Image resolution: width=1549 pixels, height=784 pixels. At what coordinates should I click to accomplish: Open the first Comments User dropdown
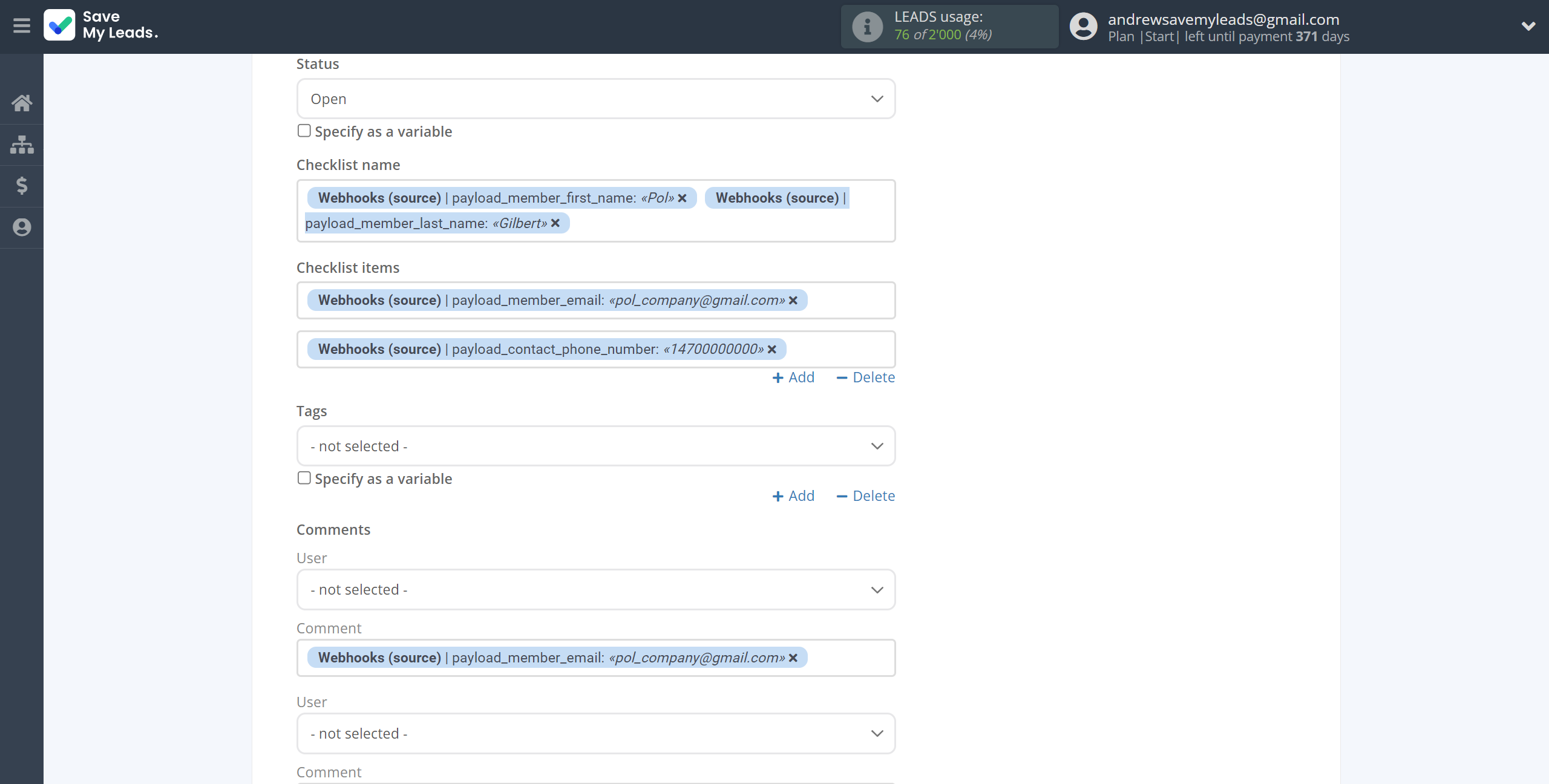[596, 590]
